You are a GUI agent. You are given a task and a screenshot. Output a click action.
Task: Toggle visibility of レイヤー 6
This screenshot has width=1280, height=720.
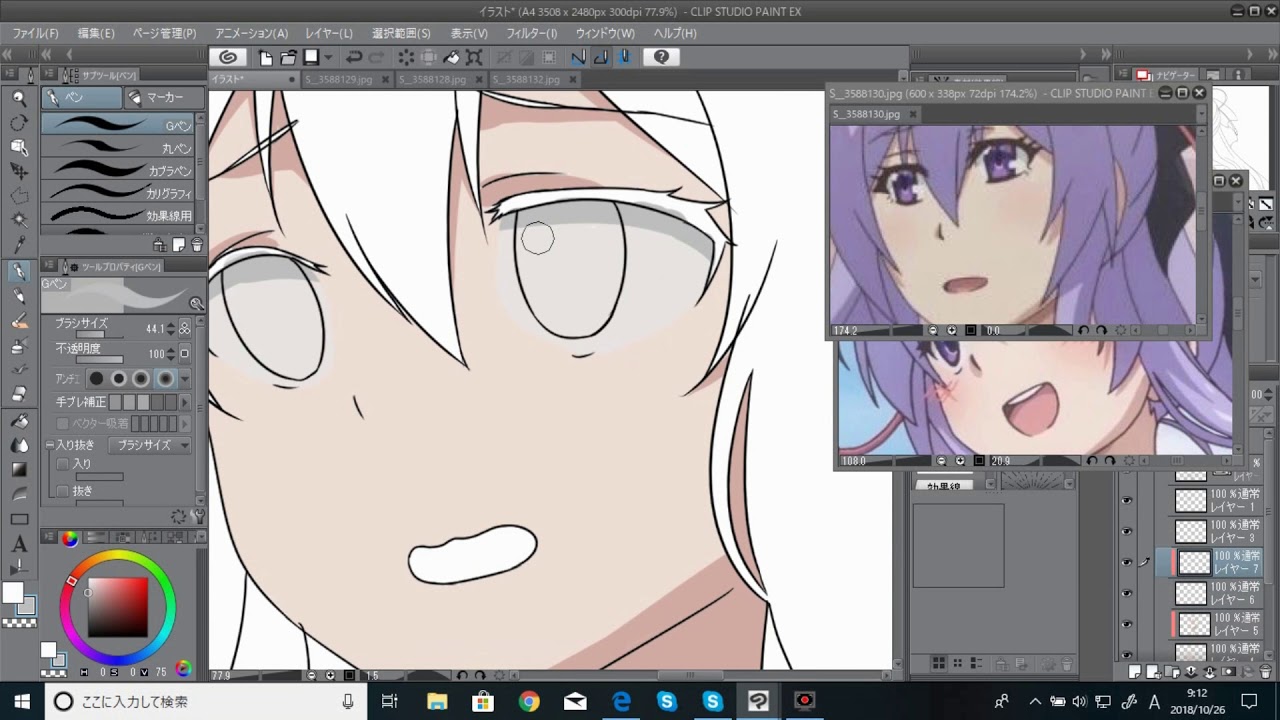click(x=1127, y=593)
